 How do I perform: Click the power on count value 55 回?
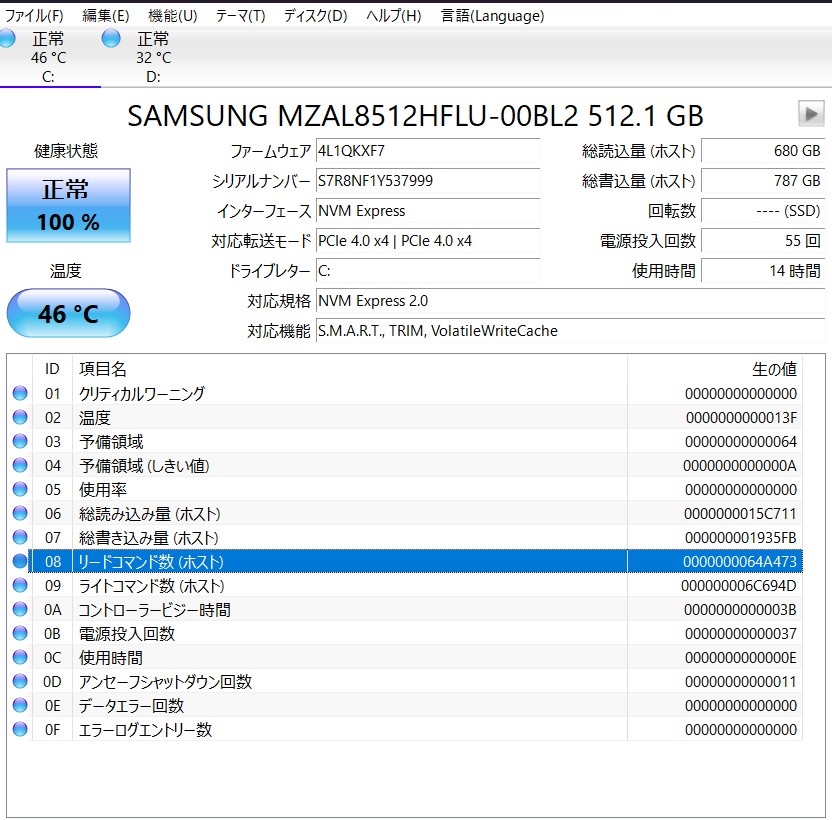tap(763, 241)
